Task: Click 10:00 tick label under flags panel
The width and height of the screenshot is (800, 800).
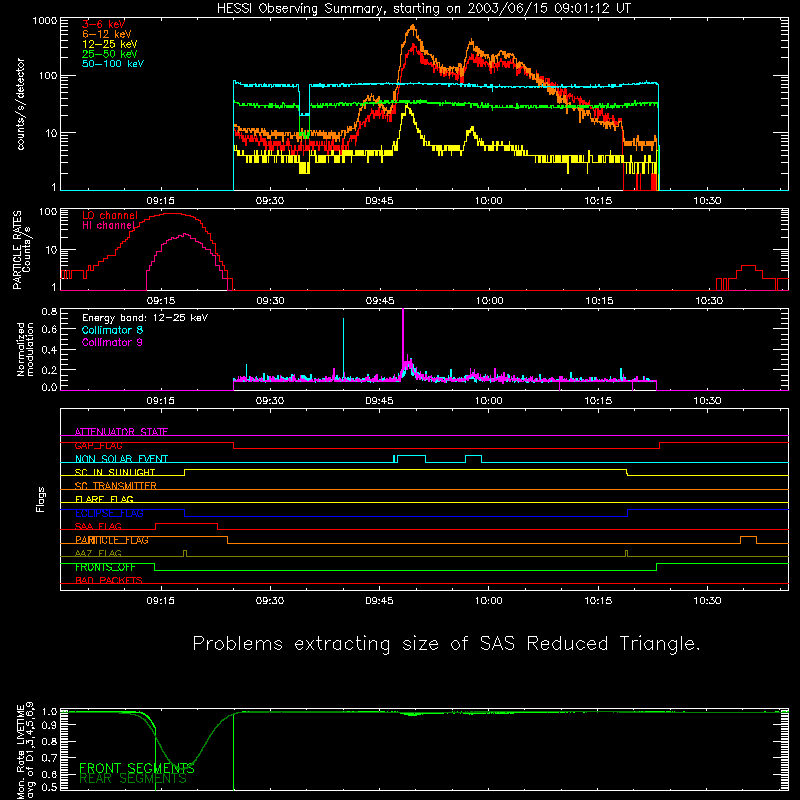Action: (489, 601)
